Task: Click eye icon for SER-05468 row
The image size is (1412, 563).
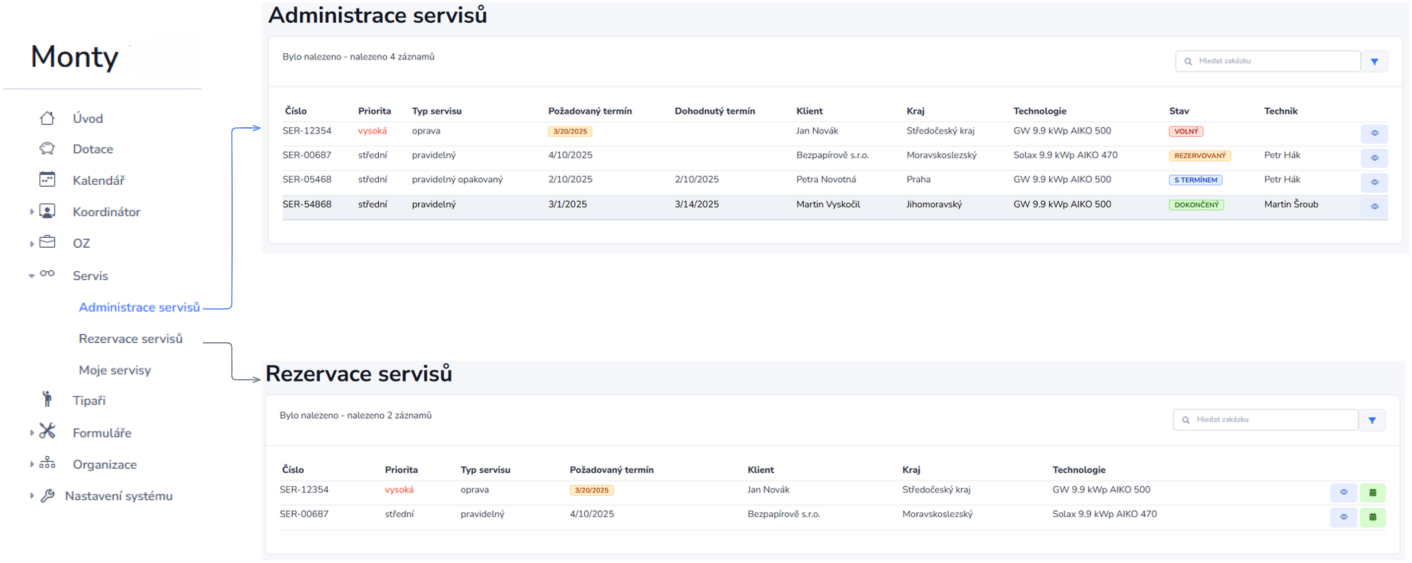Action: 1374,182
